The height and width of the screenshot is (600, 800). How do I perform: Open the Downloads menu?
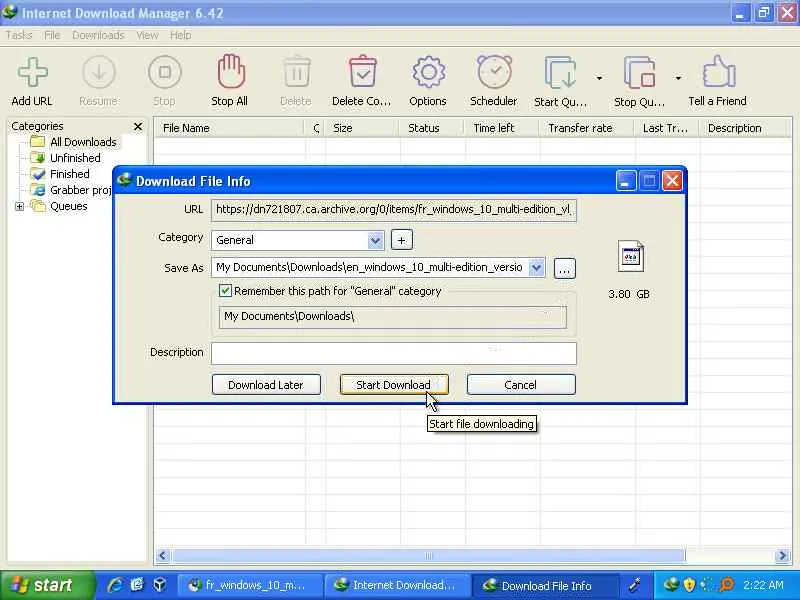[x=98, y=35]
